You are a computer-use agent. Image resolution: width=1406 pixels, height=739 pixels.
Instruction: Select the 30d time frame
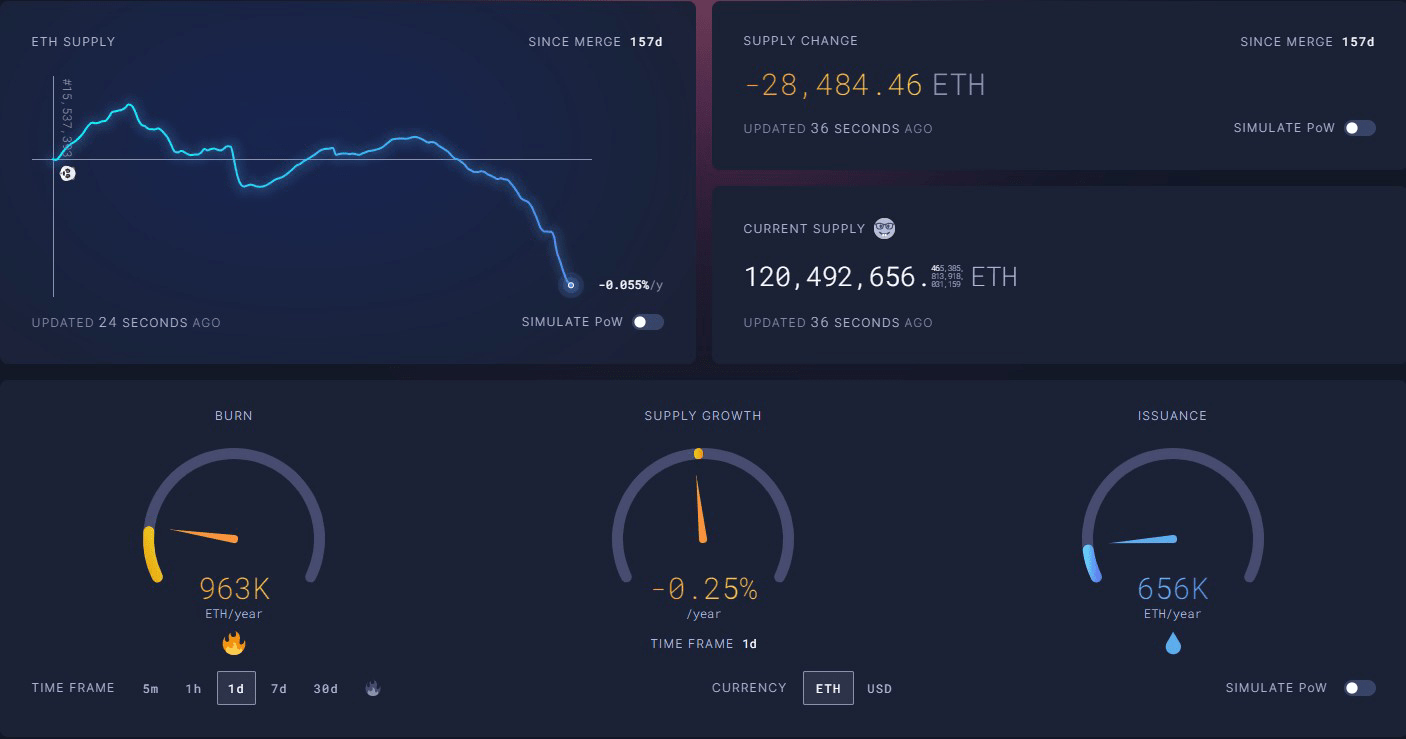tap(325, 688)
